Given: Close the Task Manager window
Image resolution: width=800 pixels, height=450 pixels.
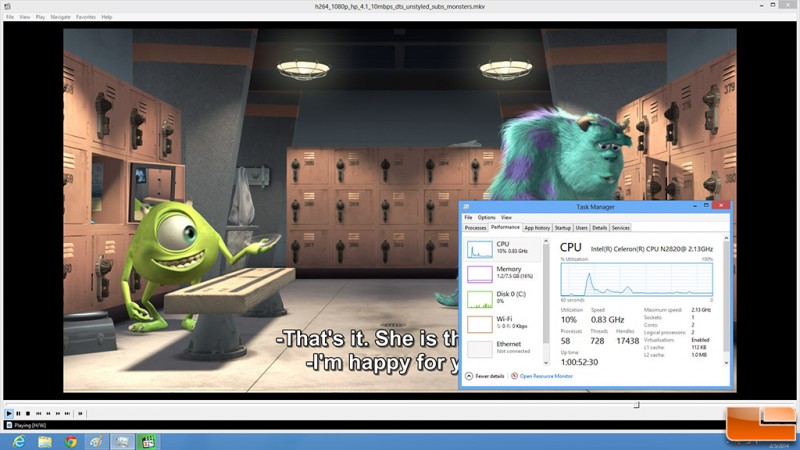Looking at the screenshot, I should click(x=721, y=205).
